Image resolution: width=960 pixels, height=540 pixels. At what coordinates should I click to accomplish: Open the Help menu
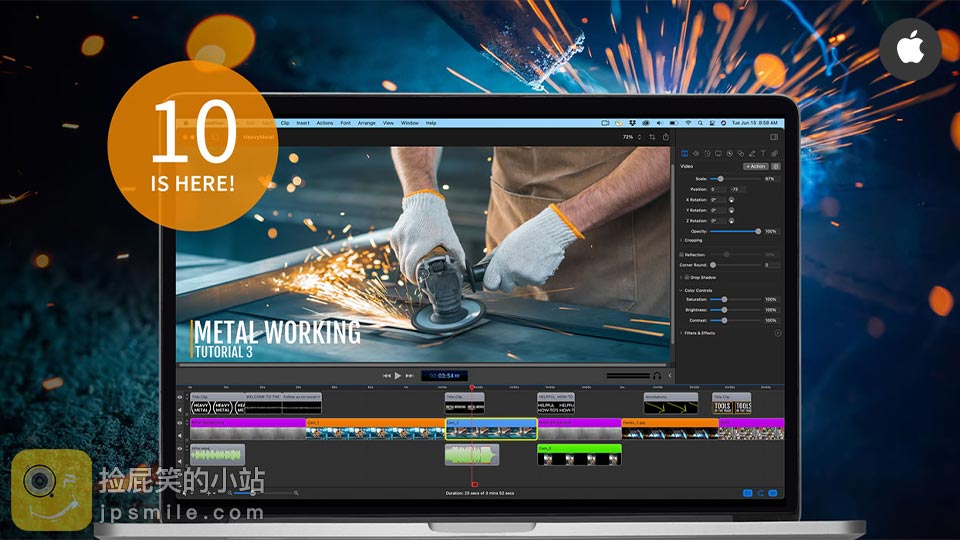coord(431,123)
